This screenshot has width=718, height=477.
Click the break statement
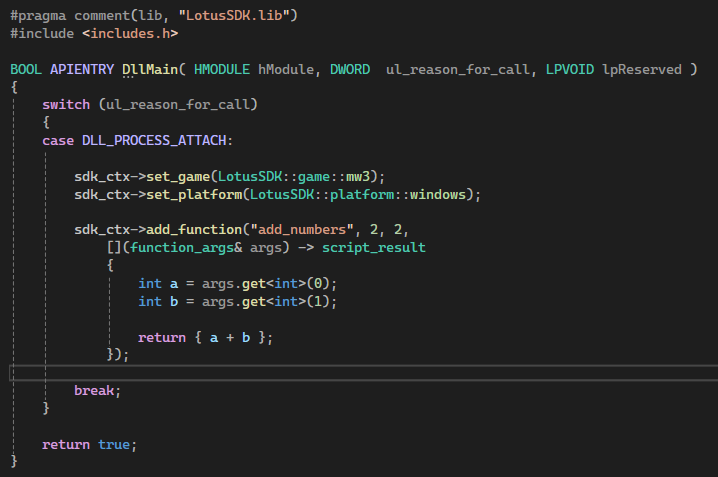(x=98, y=391)
